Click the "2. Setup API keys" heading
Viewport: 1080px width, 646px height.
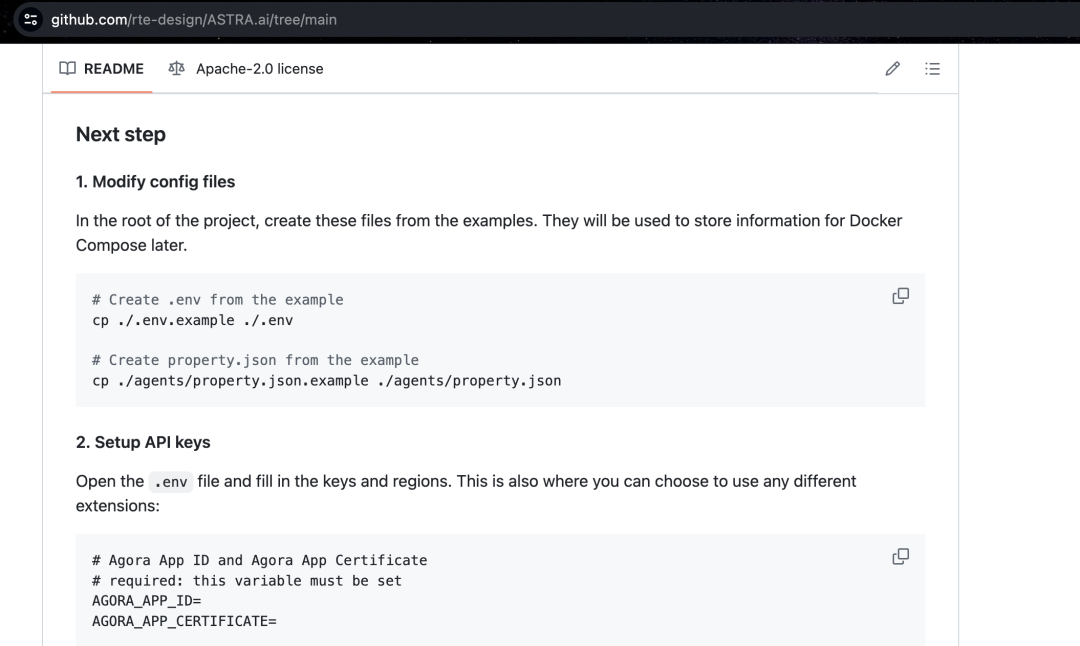[143, 442]
